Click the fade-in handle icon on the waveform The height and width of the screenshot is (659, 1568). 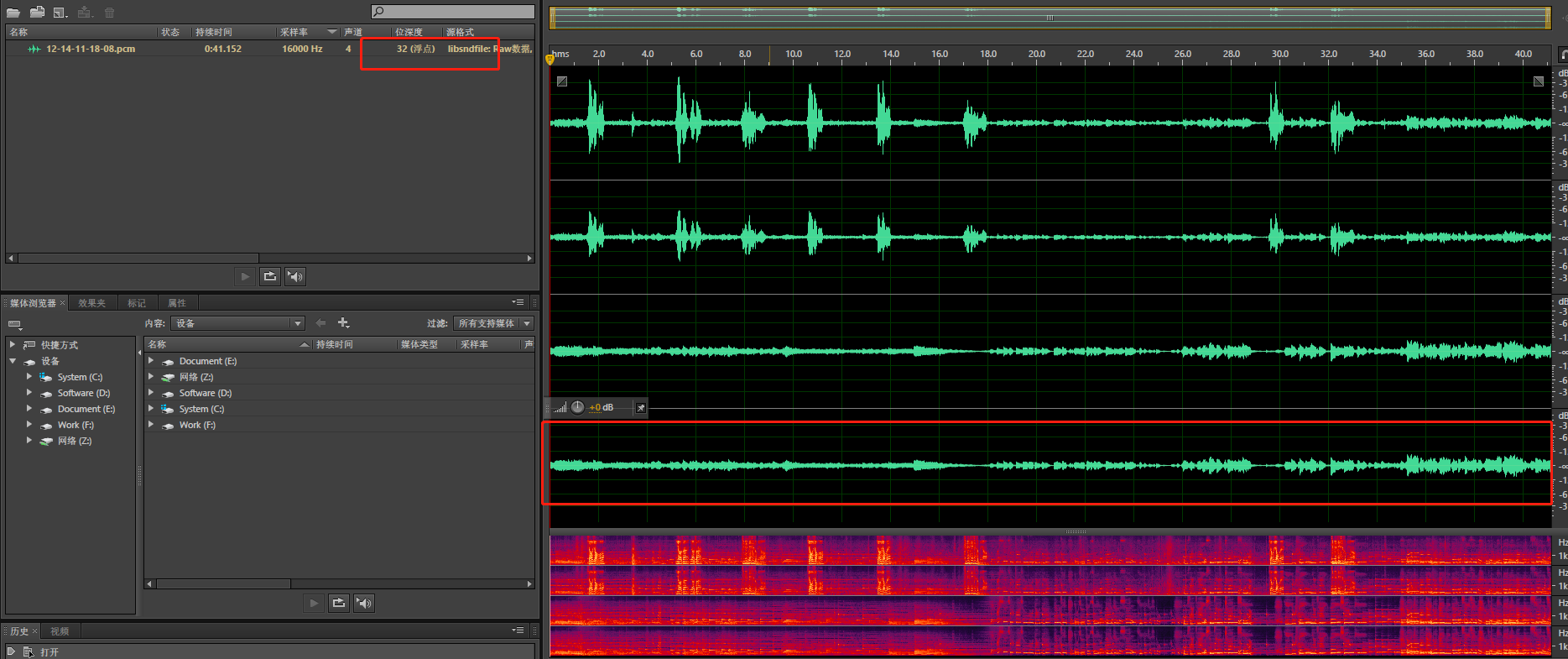(562, 81)
